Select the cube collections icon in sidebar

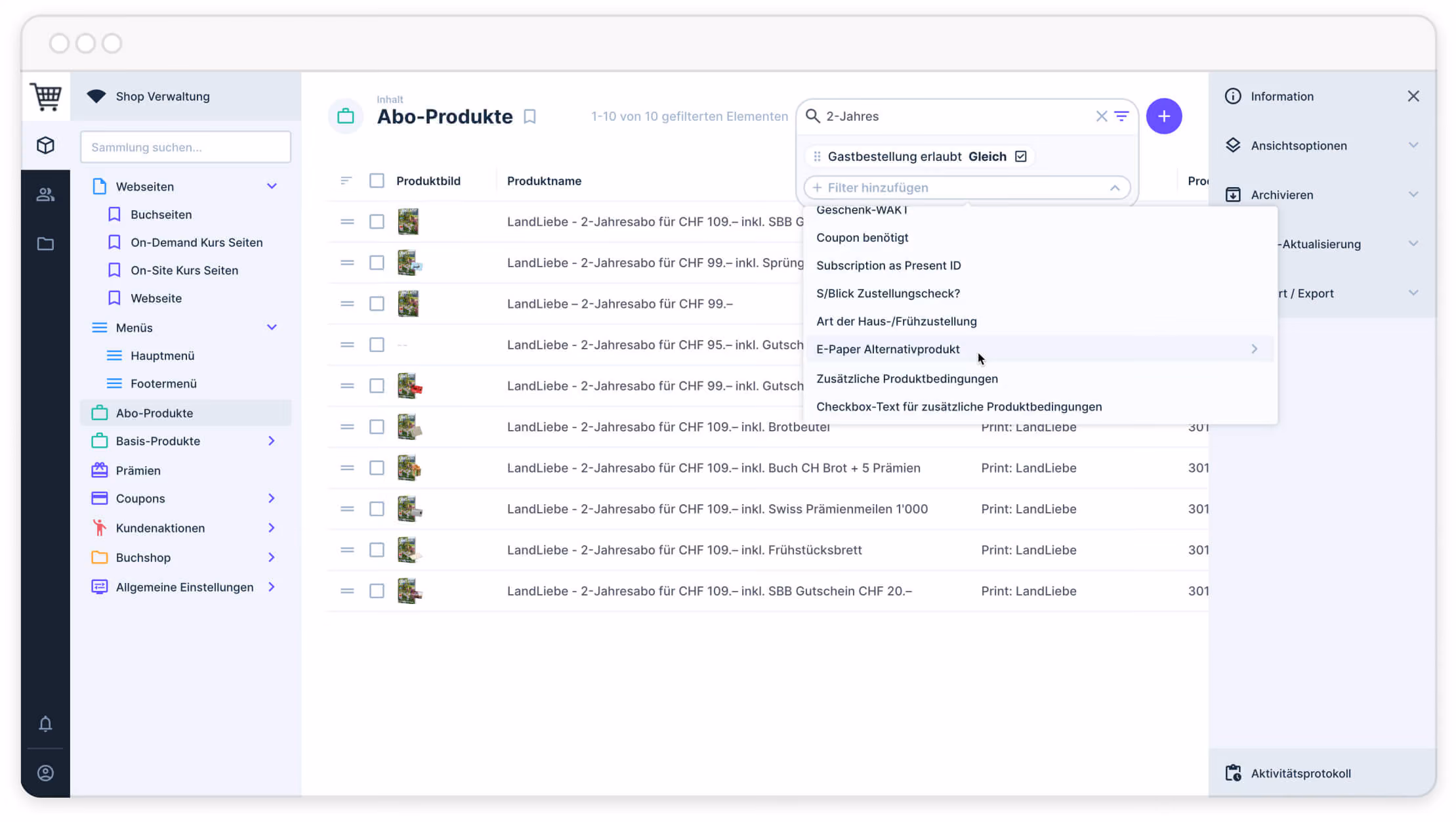coord(45,145)
